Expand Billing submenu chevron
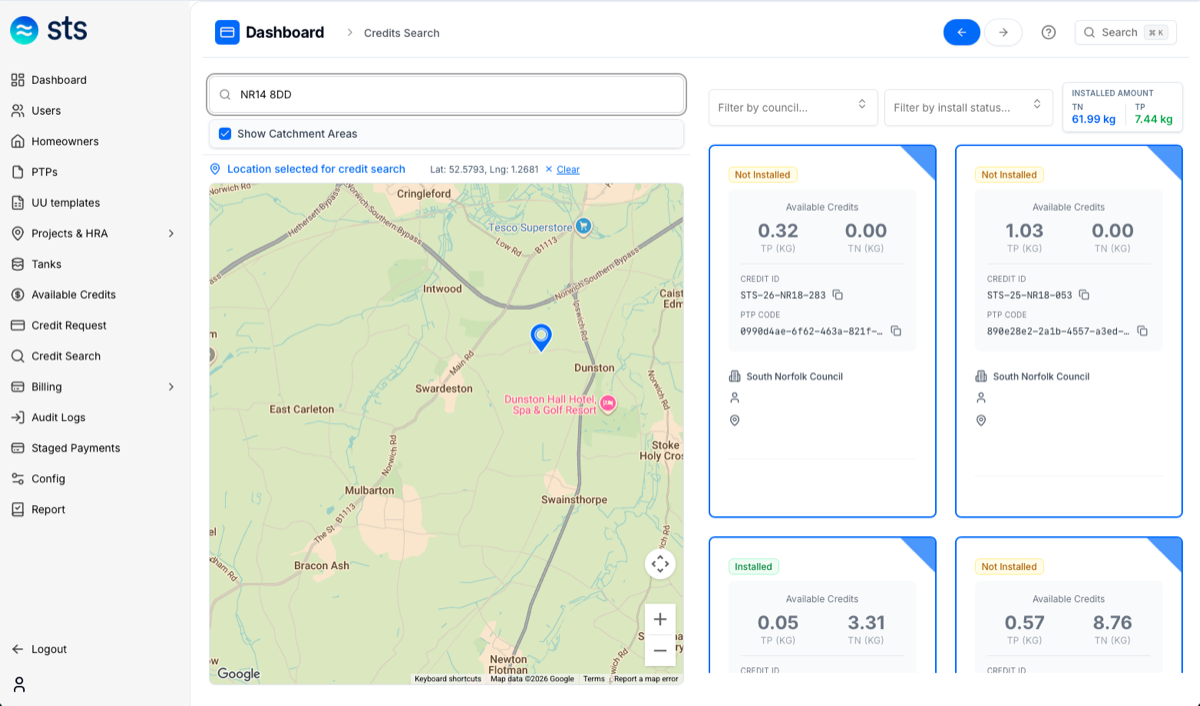The width and height of the screenshot is (1200, 706). click(x=171, y=387)
